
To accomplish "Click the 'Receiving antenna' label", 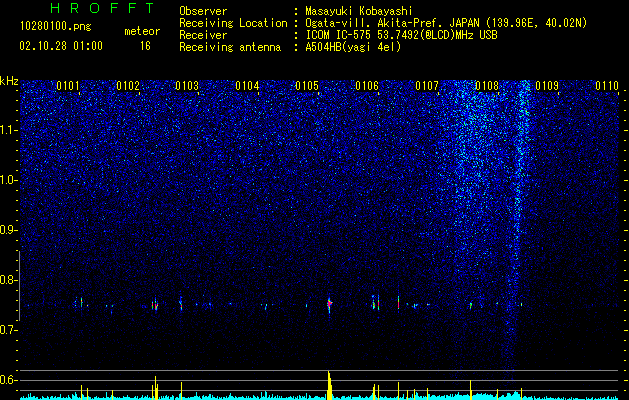I will tap(230, 47).
